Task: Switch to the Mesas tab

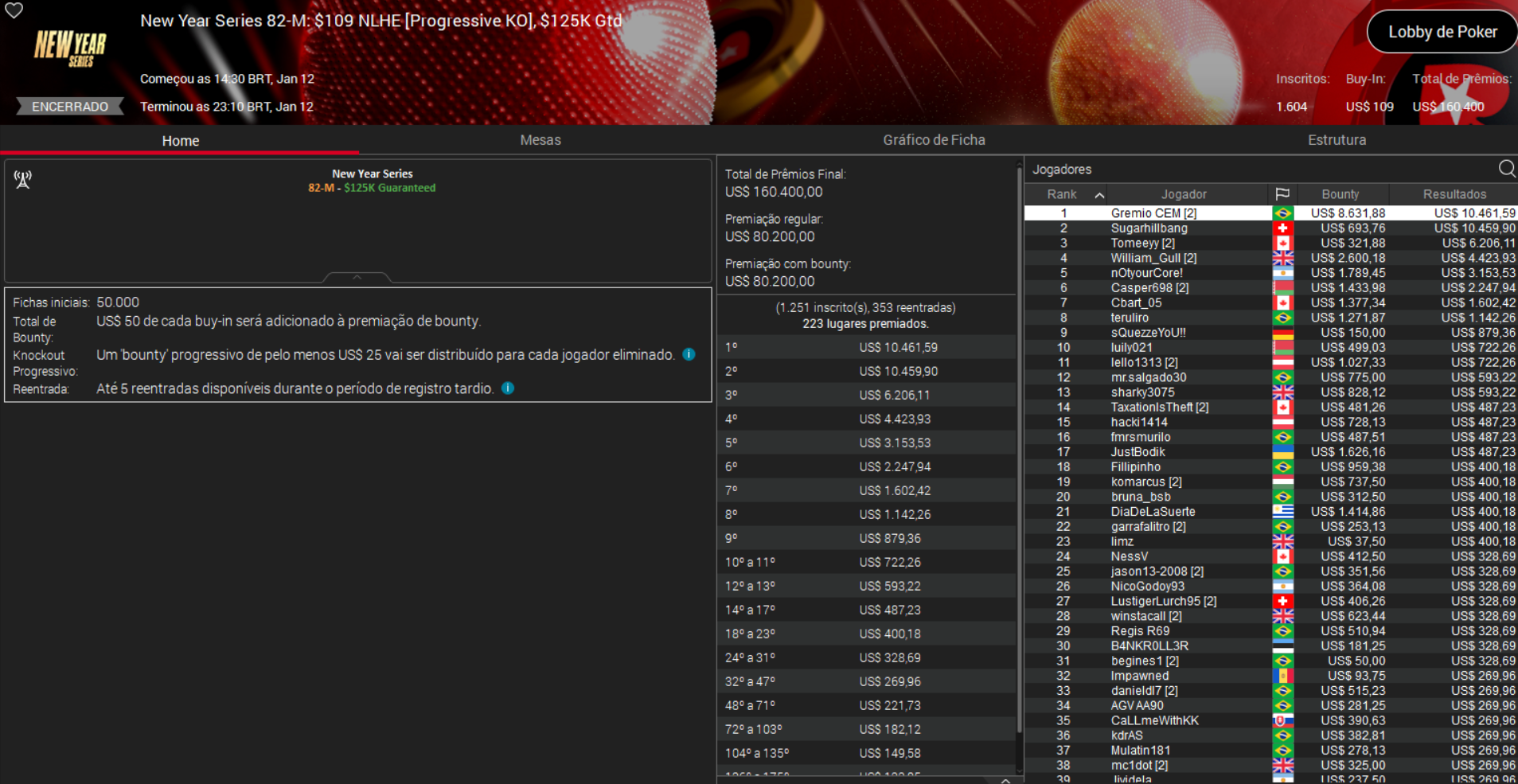Action: tap(540, 140)
